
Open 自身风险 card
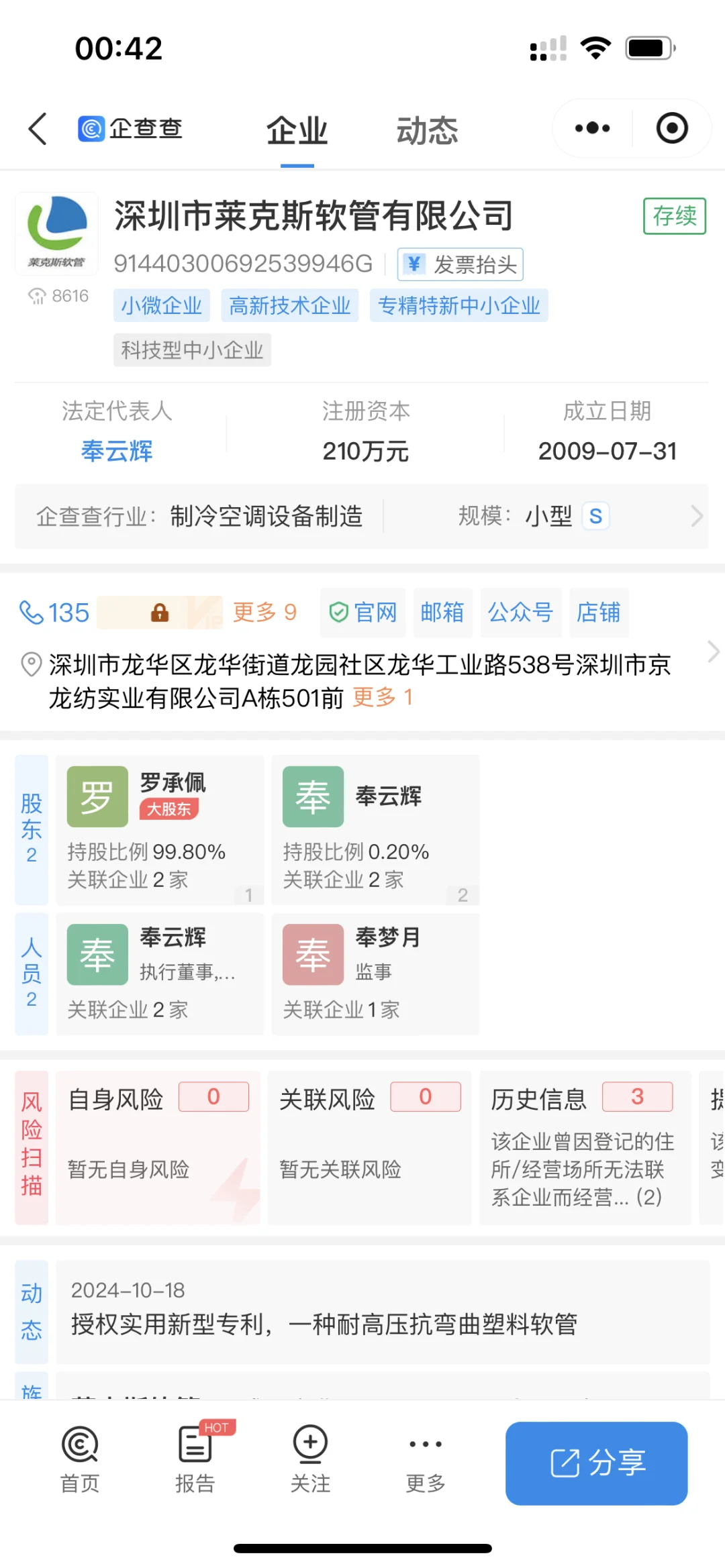[x=158, y=1147]
